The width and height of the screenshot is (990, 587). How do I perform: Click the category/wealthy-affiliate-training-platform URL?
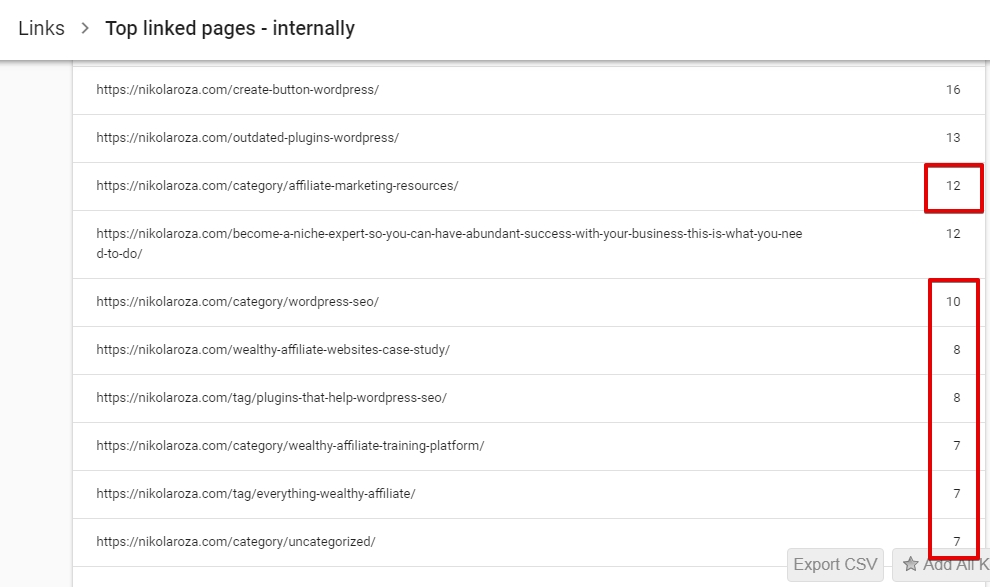[x=290, y=446]
